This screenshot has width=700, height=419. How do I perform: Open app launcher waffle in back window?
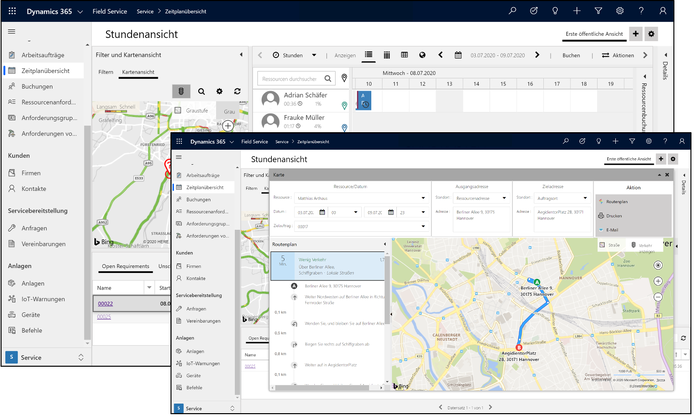[x=12, y=11]
